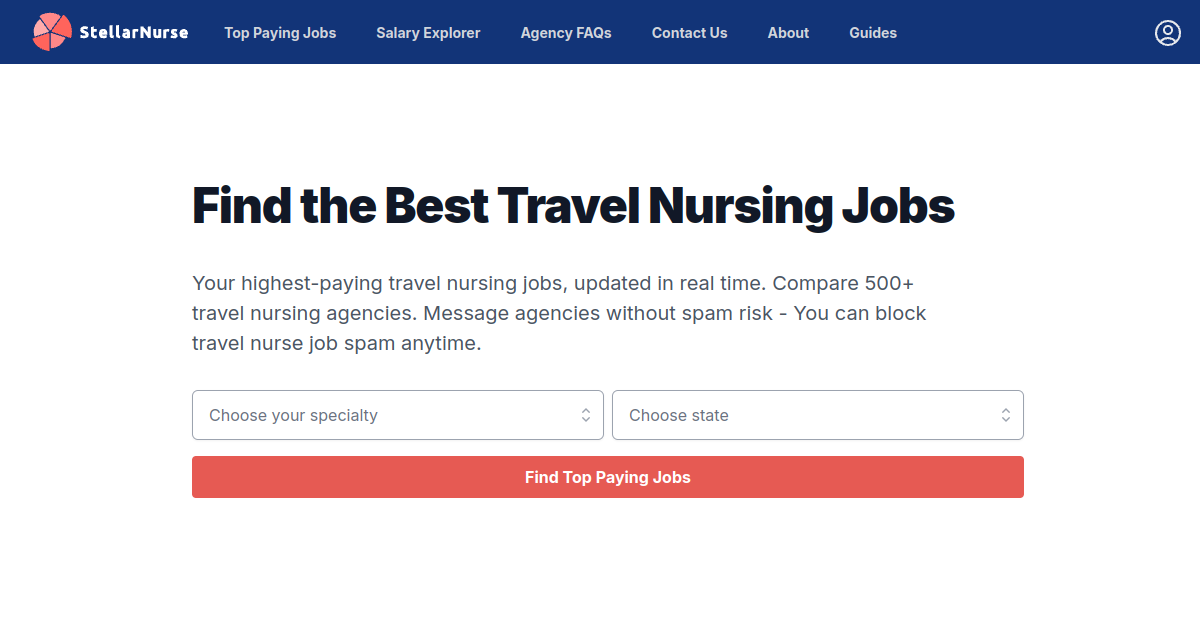Click the specialty field's up-down chevron icon
The height and width of the screenshot is (627, 1200).
coord(586,415)
